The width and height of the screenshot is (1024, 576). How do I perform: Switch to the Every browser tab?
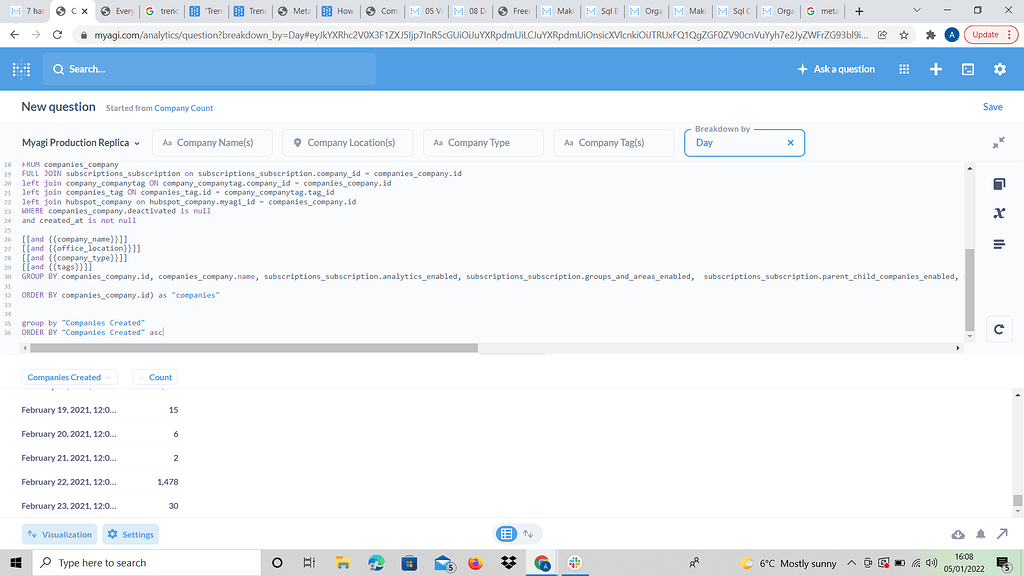tap(116, 11)
